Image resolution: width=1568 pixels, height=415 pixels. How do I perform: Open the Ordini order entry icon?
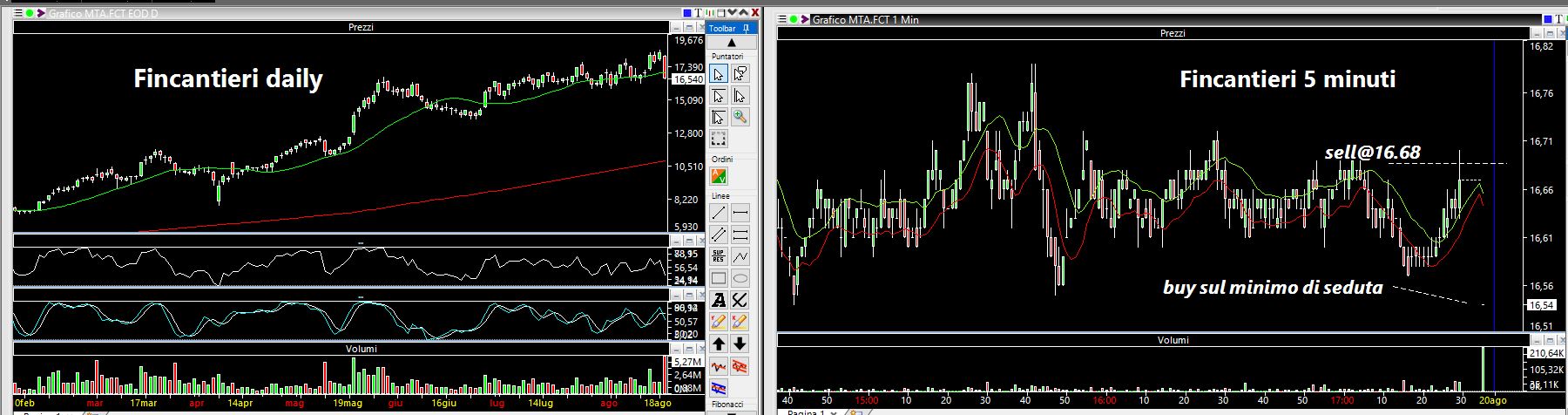719,177
